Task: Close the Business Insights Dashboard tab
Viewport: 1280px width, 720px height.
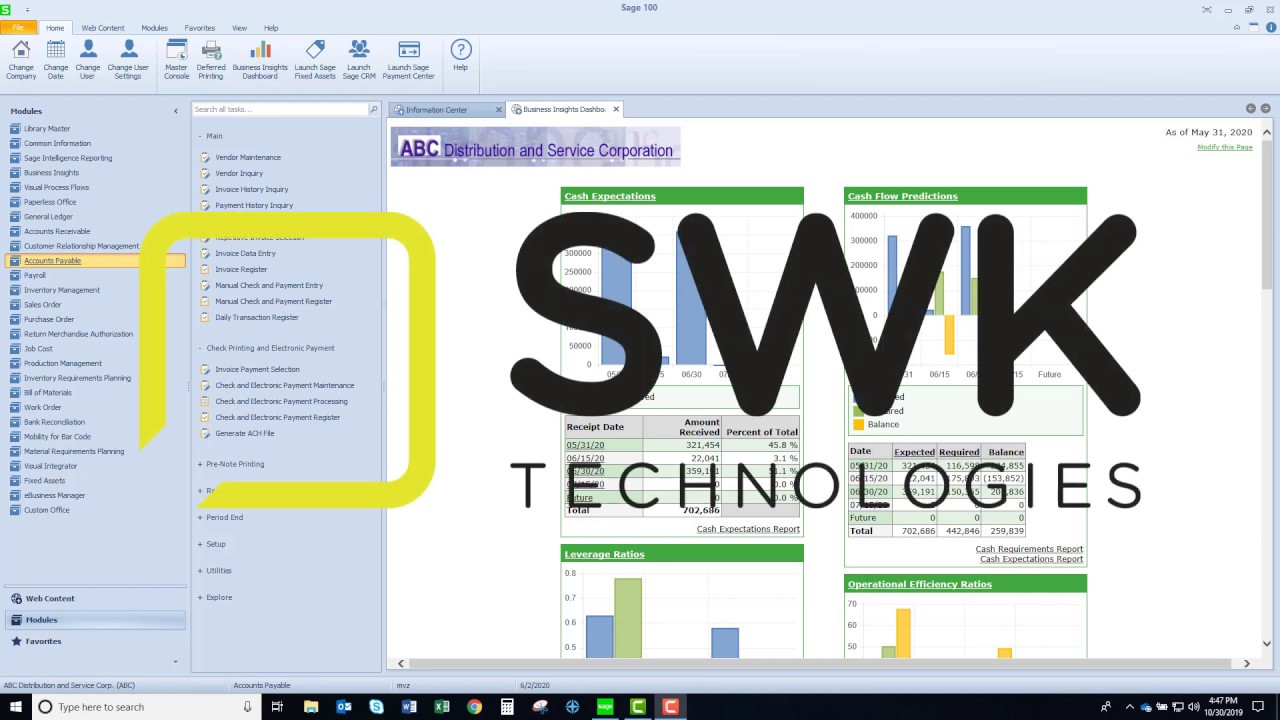Action: point(616,109)
